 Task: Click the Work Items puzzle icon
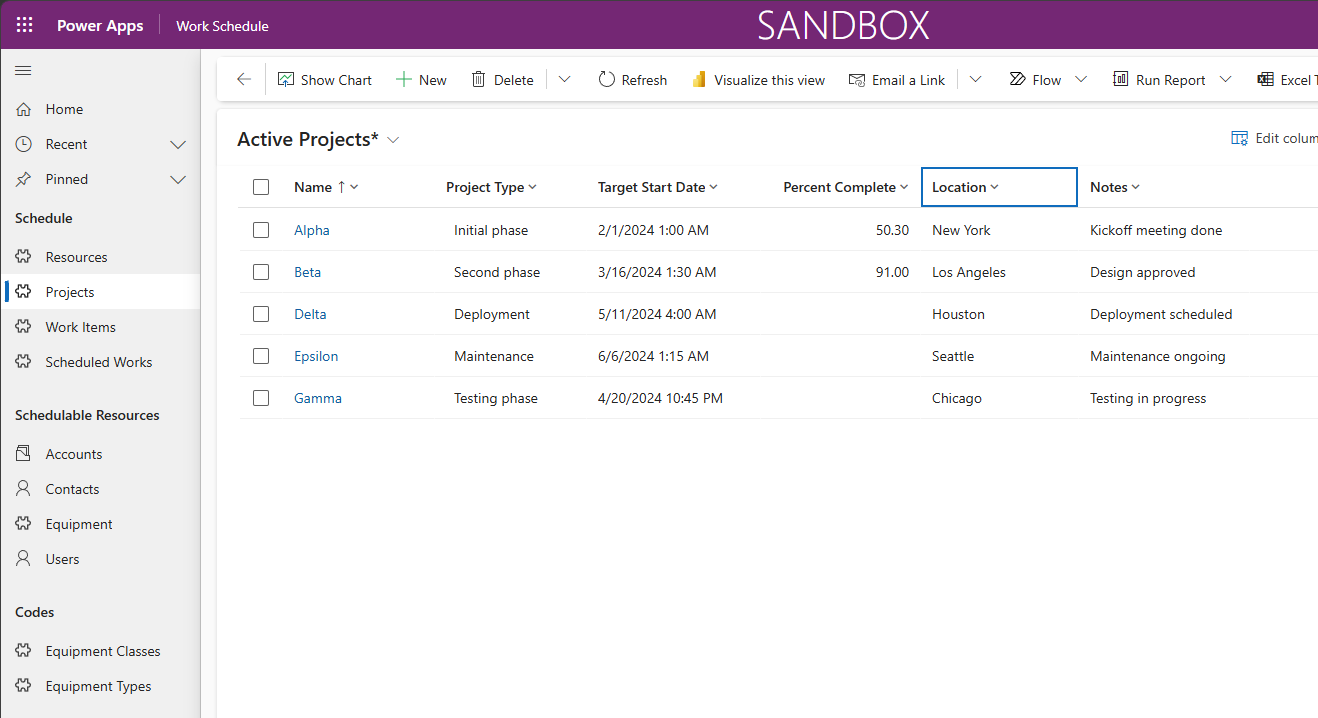point(24,327)
